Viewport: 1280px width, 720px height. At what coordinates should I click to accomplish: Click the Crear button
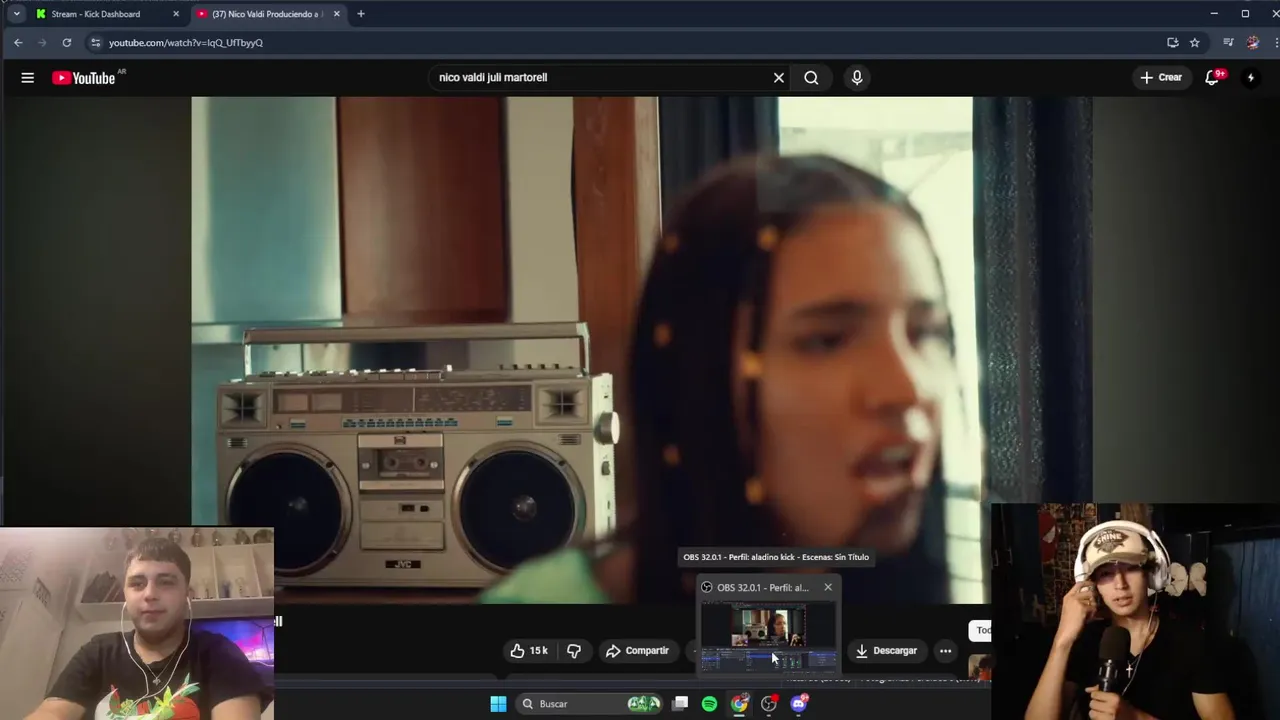[1161, 77]
